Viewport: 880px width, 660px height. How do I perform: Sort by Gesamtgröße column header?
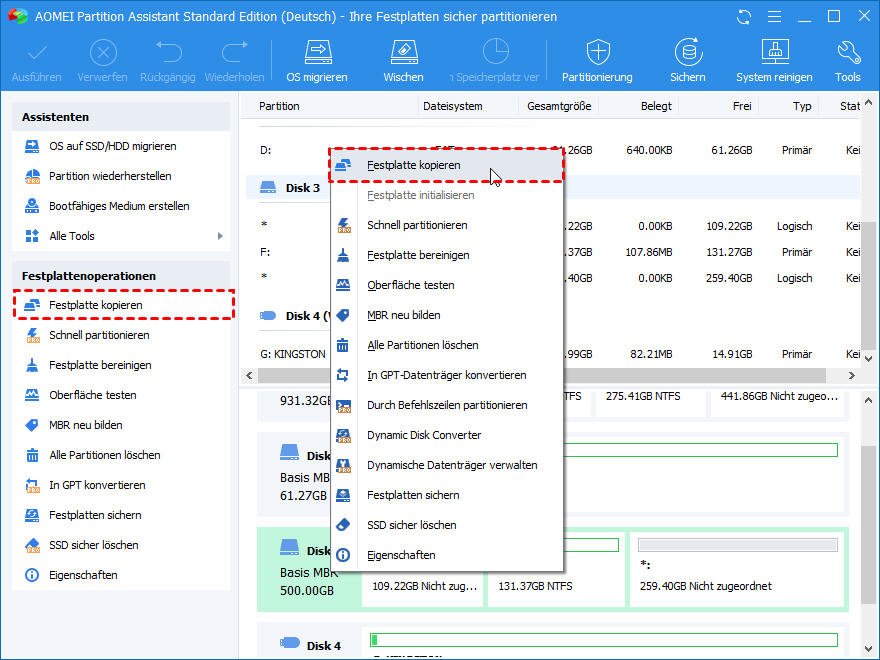coord(558,106)
